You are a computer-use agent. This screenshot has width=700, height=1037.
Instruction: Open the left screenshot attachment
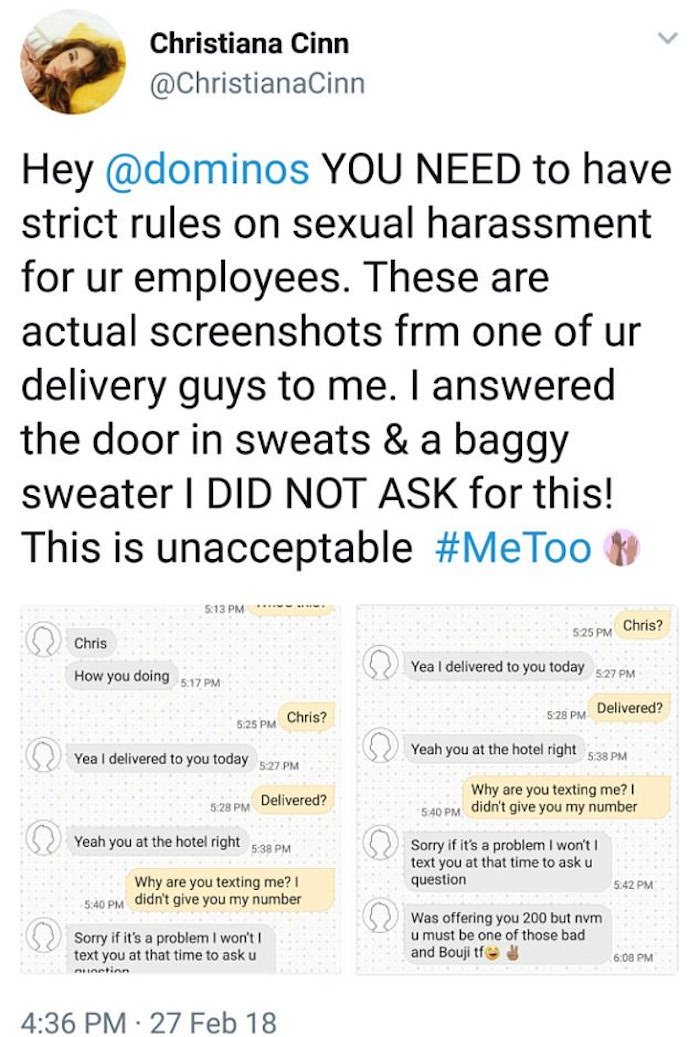click(x=181, y=788)
